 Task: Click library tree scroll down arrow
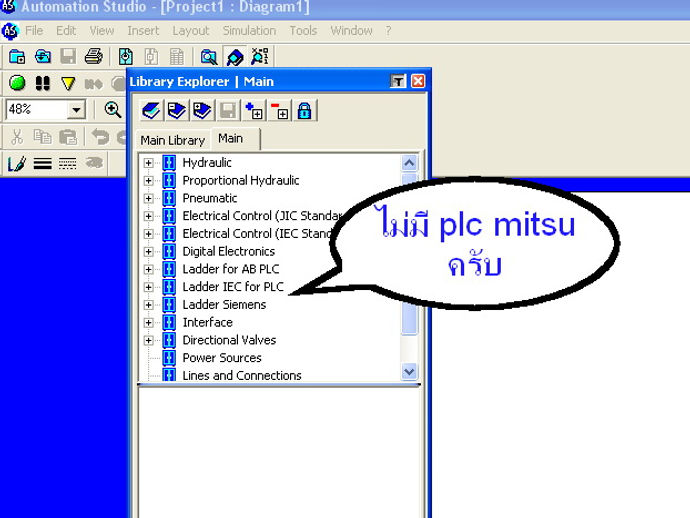[x=409, y=372]
